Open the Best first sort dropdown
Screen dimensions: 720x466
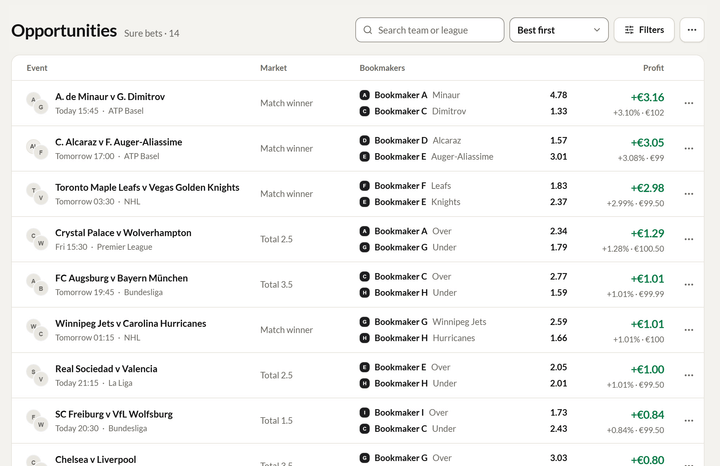point(559,30)
